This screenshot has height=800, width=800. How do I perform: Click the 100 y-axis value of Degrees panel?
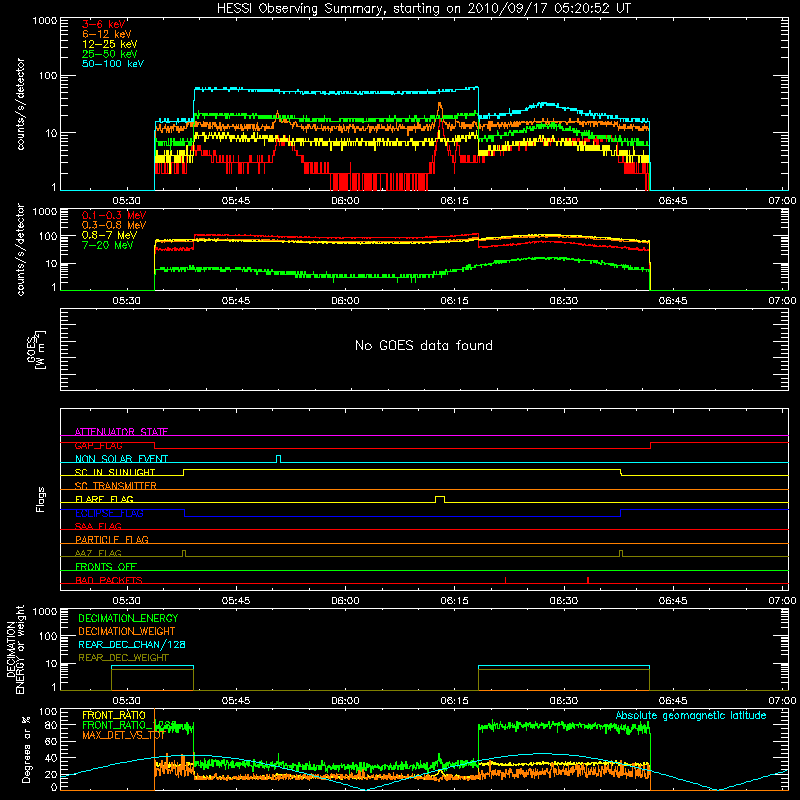(x=48, y=712)
